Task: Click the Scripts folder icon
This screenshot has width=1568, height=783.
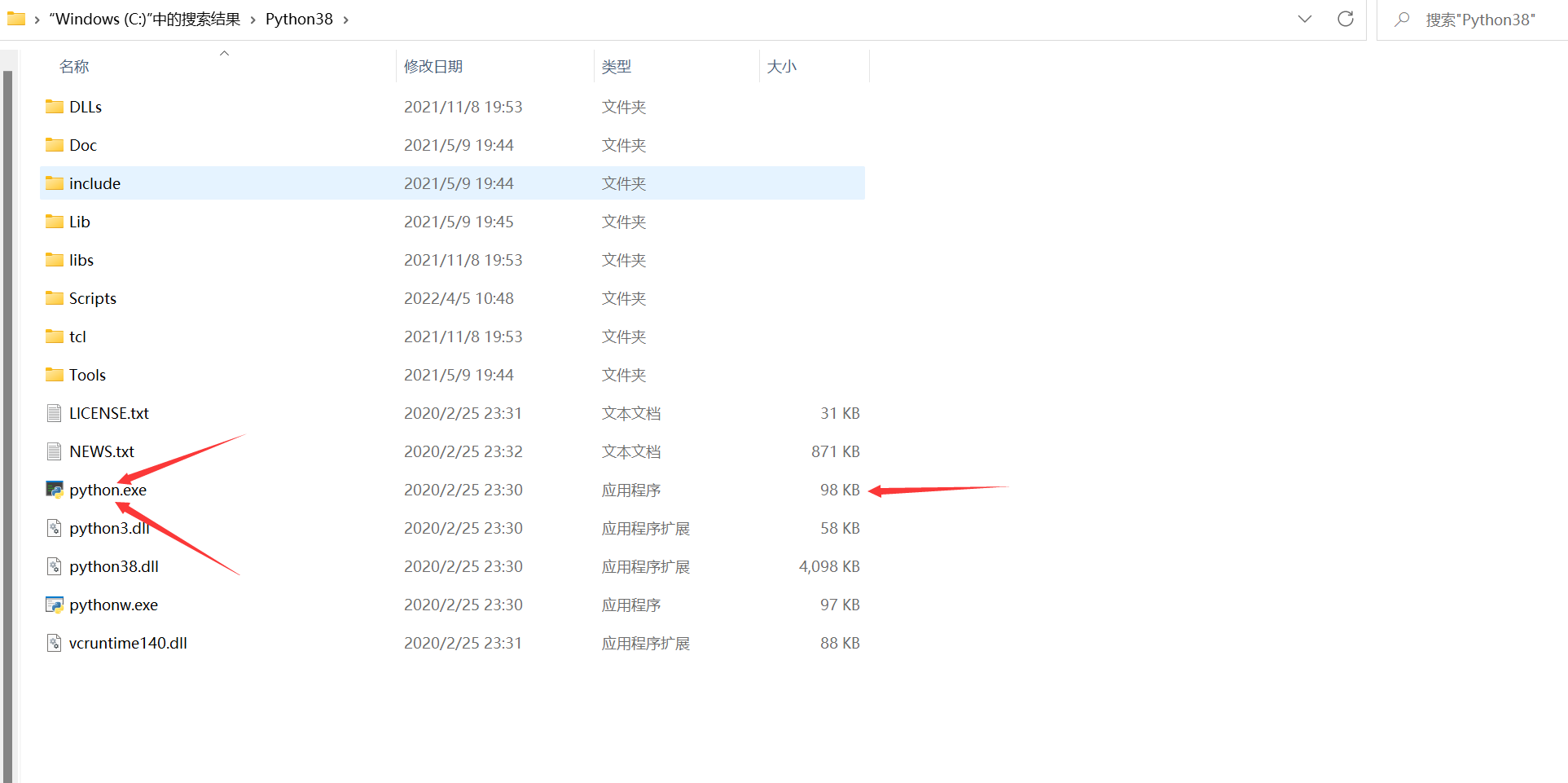Action: pyautogui.click(x=55, y=298)
